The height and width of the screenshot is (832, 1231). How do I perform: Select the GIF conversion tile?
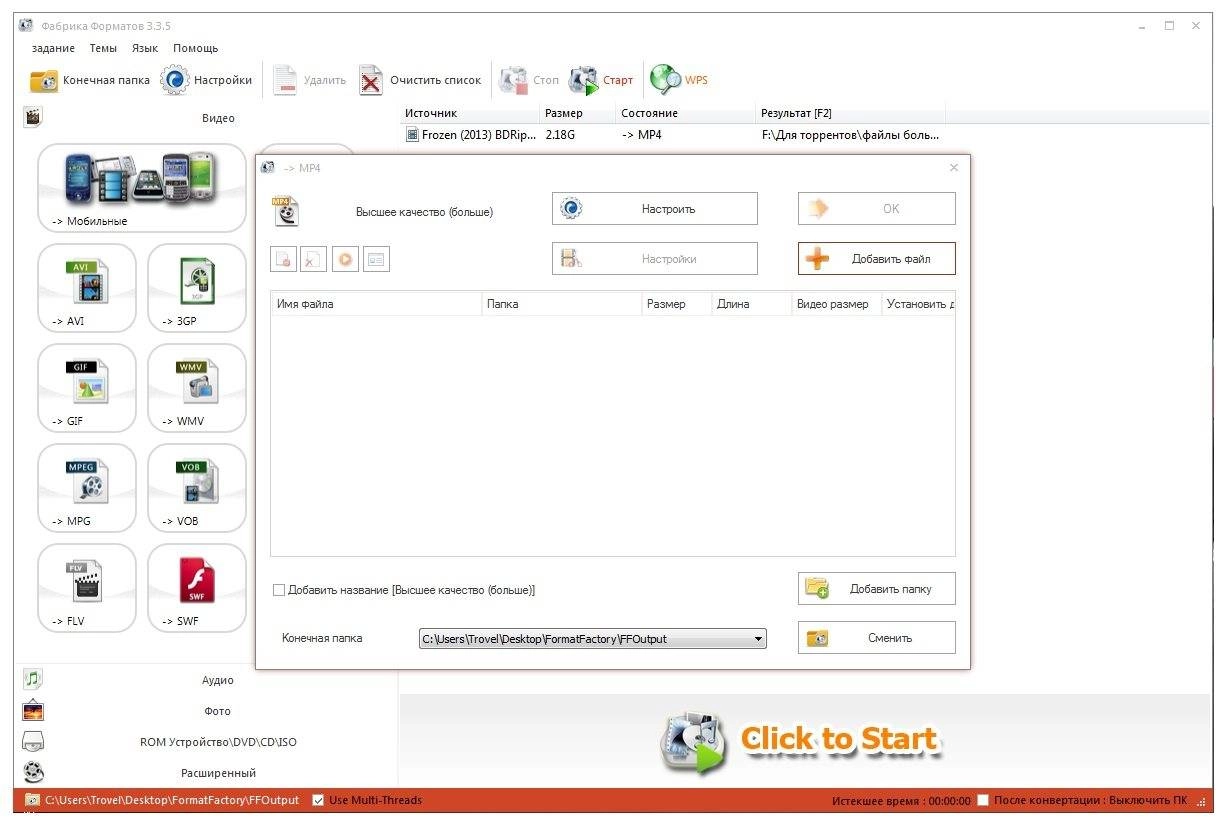point(87,388)
